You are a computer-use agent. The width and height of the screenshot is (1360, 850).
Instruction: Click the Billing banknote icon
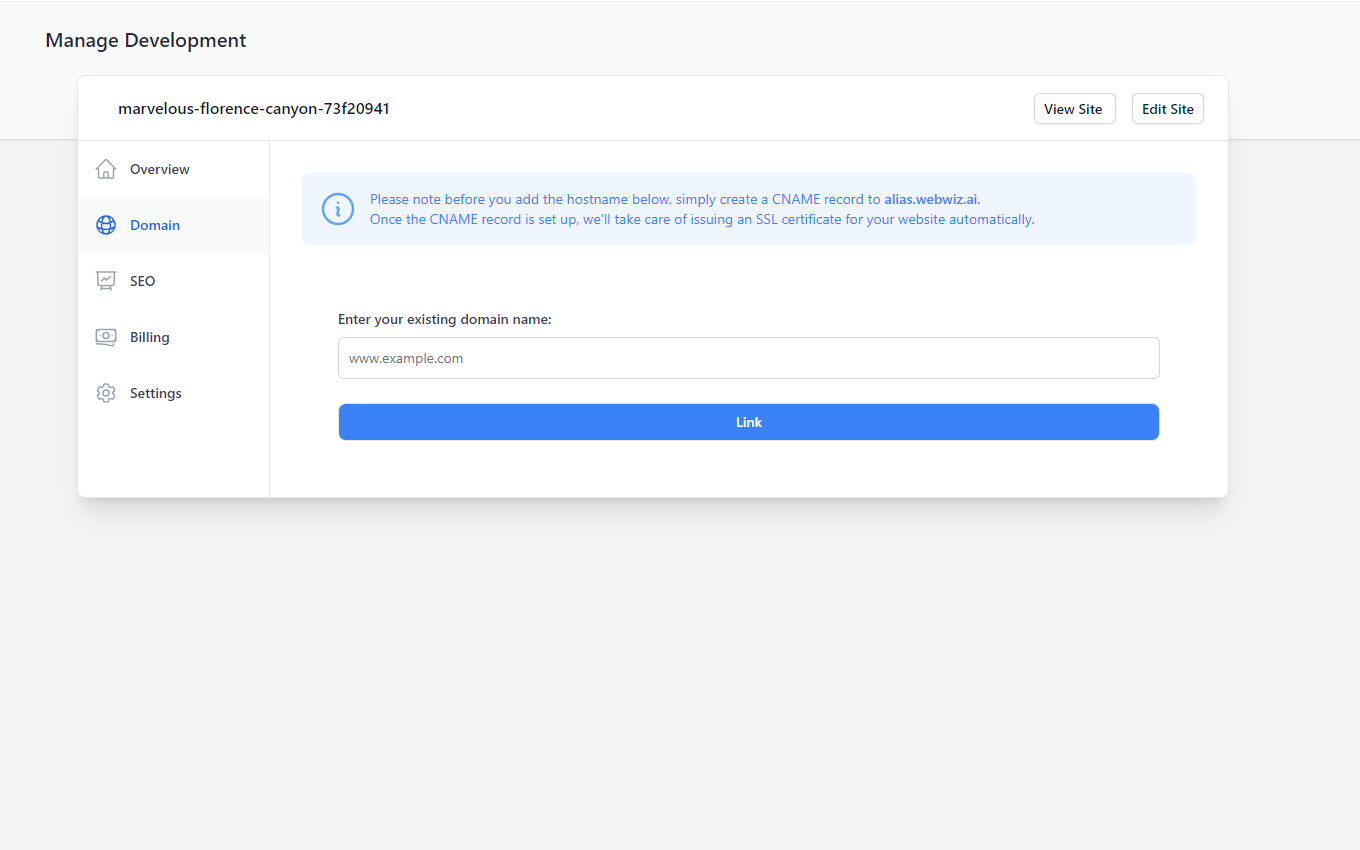[x=106, y=337]
